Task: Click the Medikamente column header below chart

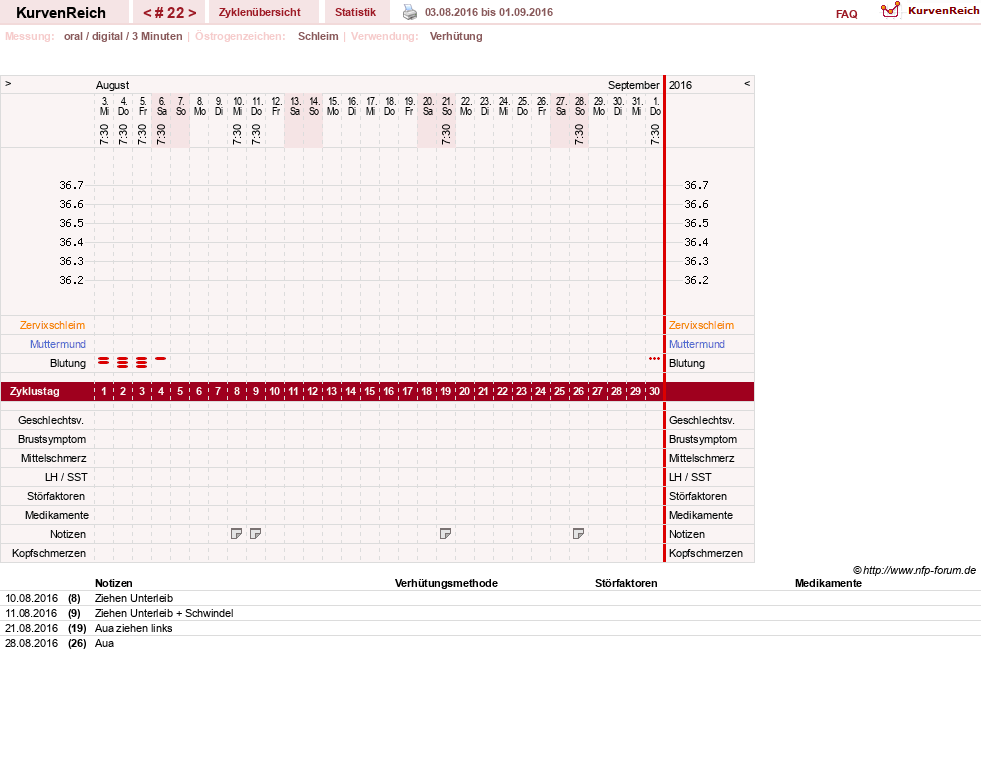Action: coord(828,583)
